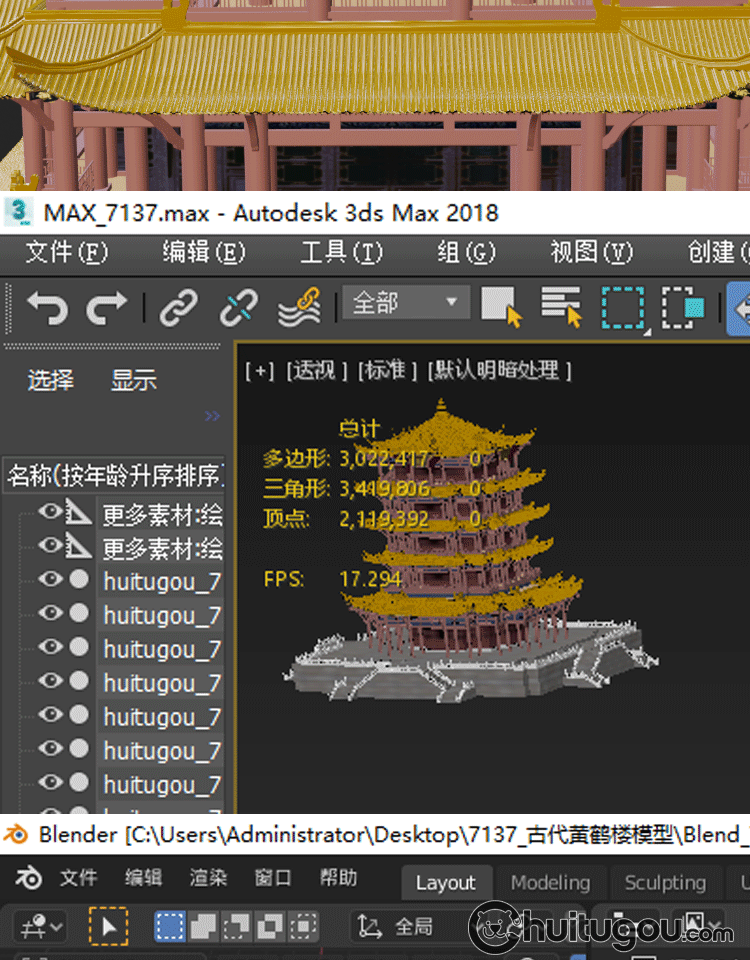Toggle eye icon of the fifth huitugou_7 row
This screenshot has width=750, height=960.
coord(50,714)
